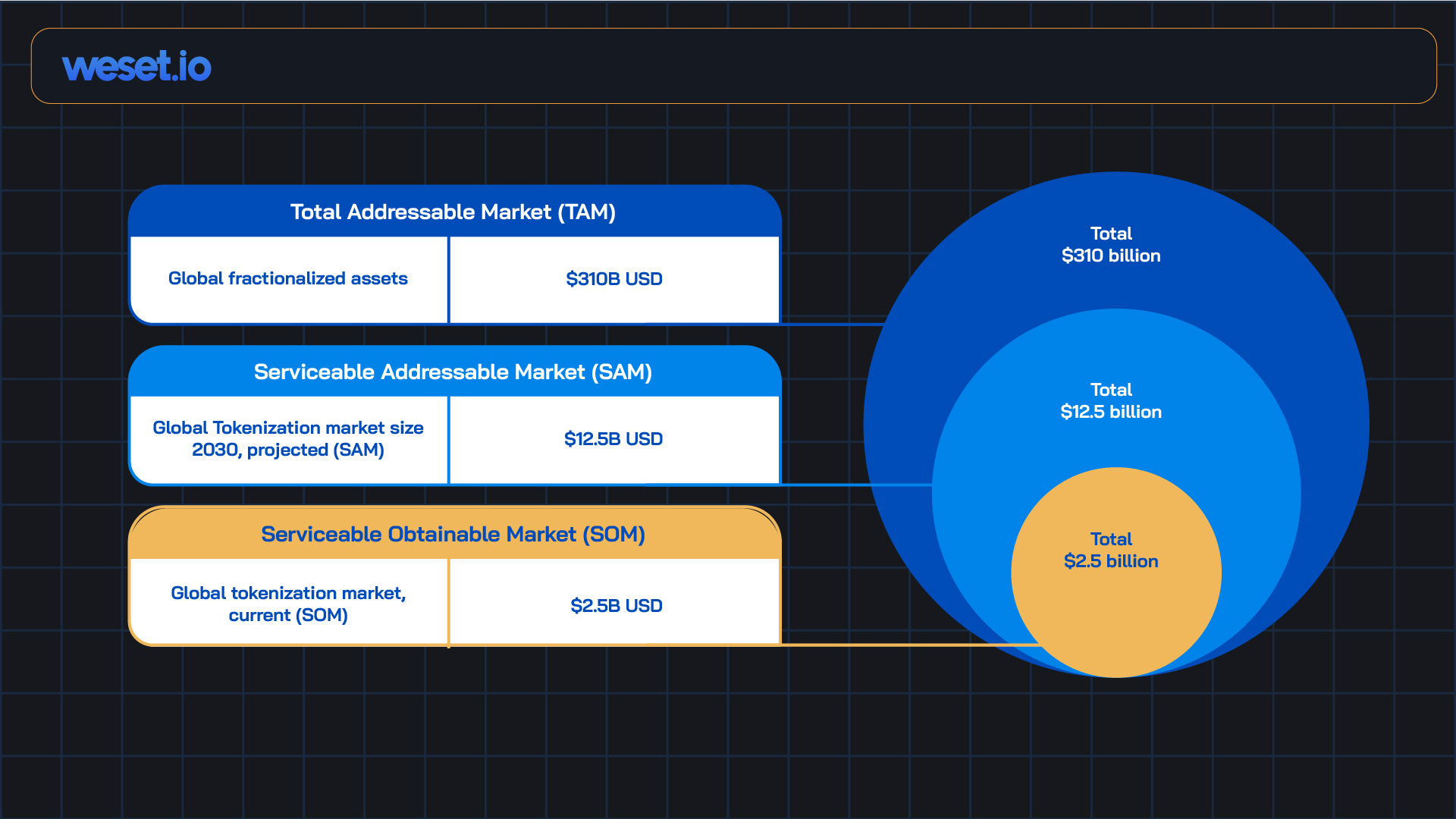Screen dimensions: 1456x819
Task: Select the Total Addressable Market (TAM) header
Action: tap(454, 212)
